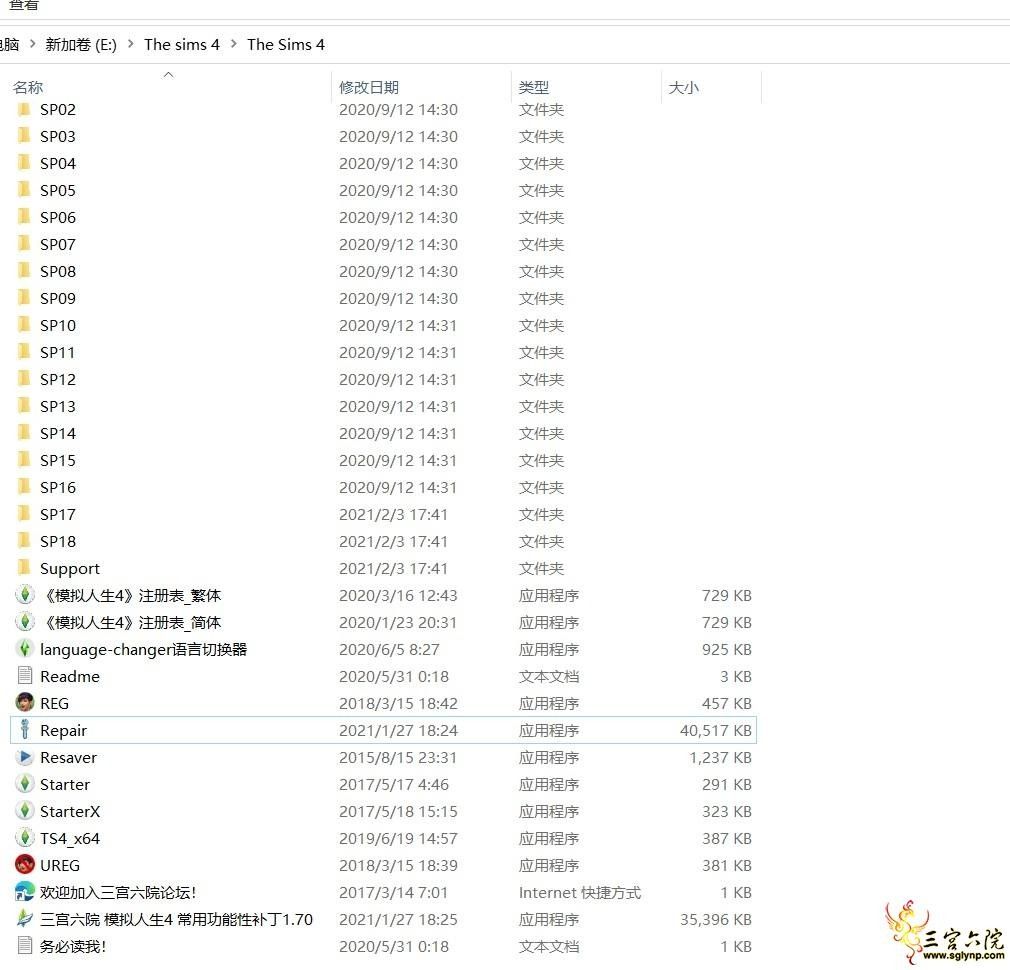
Task: Select the SP04 folder name
Action: click(58, 164)
